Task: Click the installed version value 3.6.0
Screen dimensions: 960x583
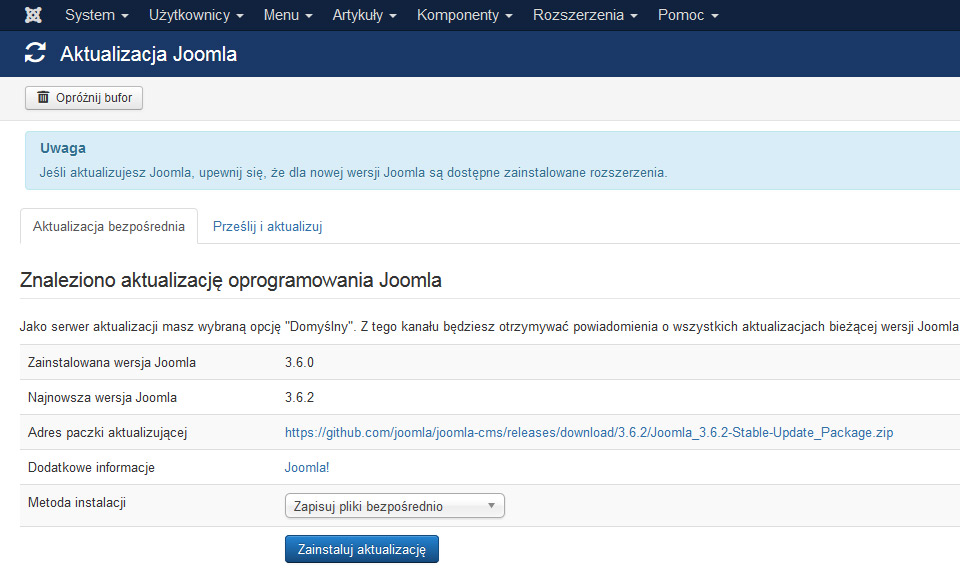Action: coord(299,363)
